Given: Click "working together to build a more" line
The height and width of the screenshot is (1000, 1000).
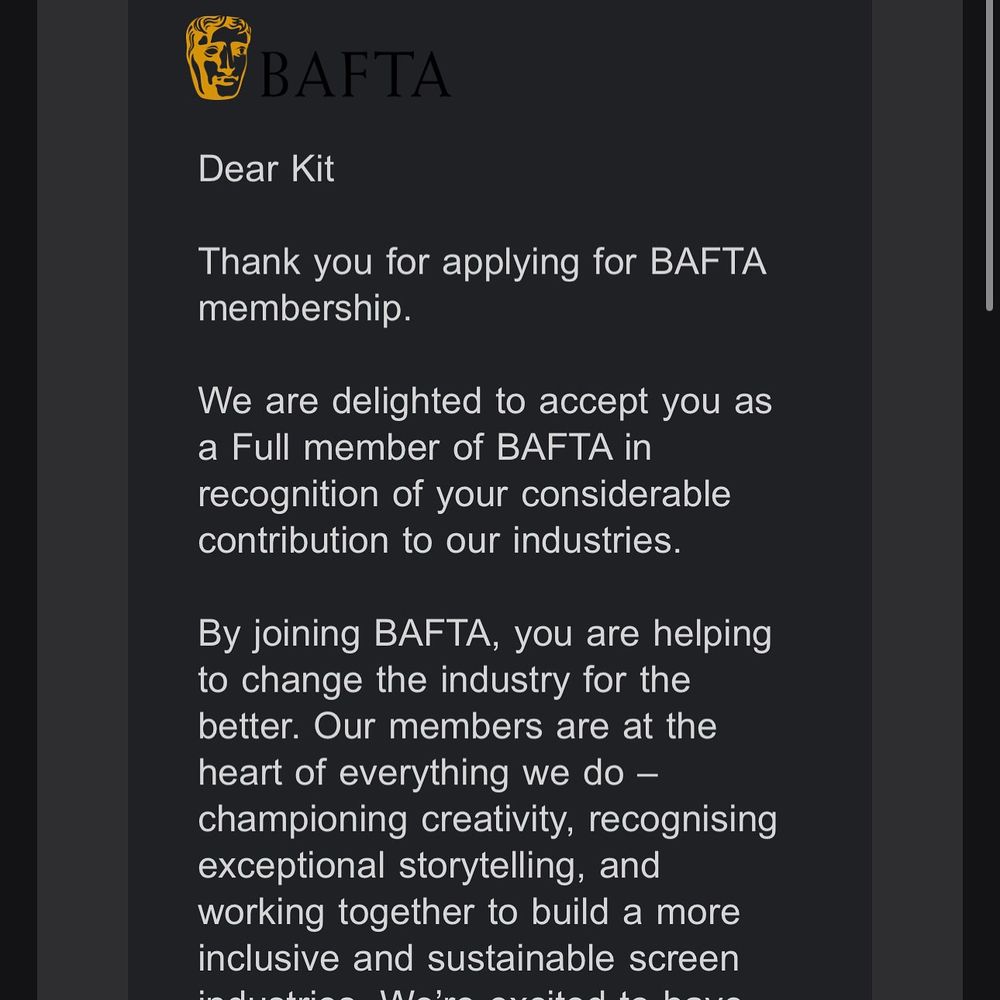Looking at the screenshot, I should [x=469, y=912].
